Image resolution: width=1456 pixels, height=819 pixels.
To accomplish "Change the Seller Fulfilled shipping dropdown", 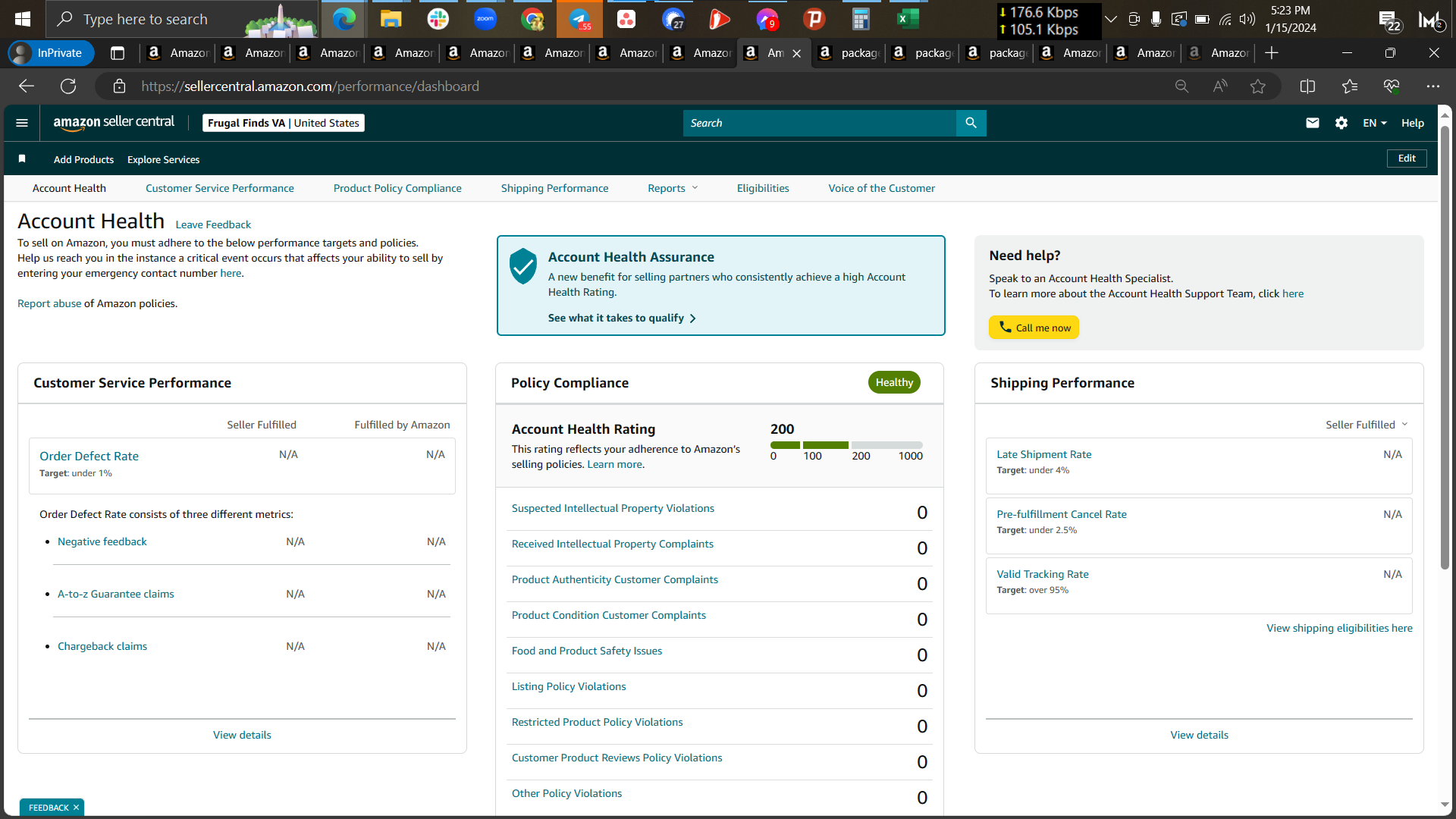I will [1367, 425].
